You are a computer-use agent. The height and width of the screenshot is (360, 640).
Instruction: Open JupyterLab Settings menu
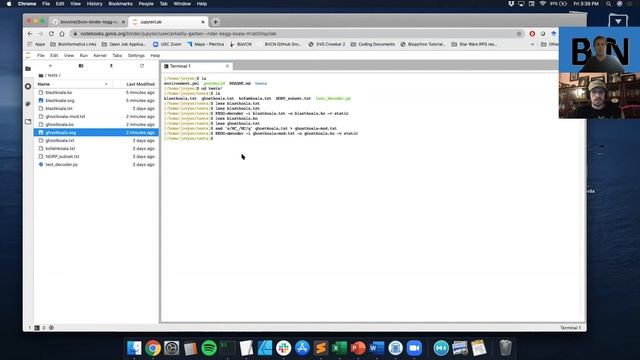click(x=136, y=56)
